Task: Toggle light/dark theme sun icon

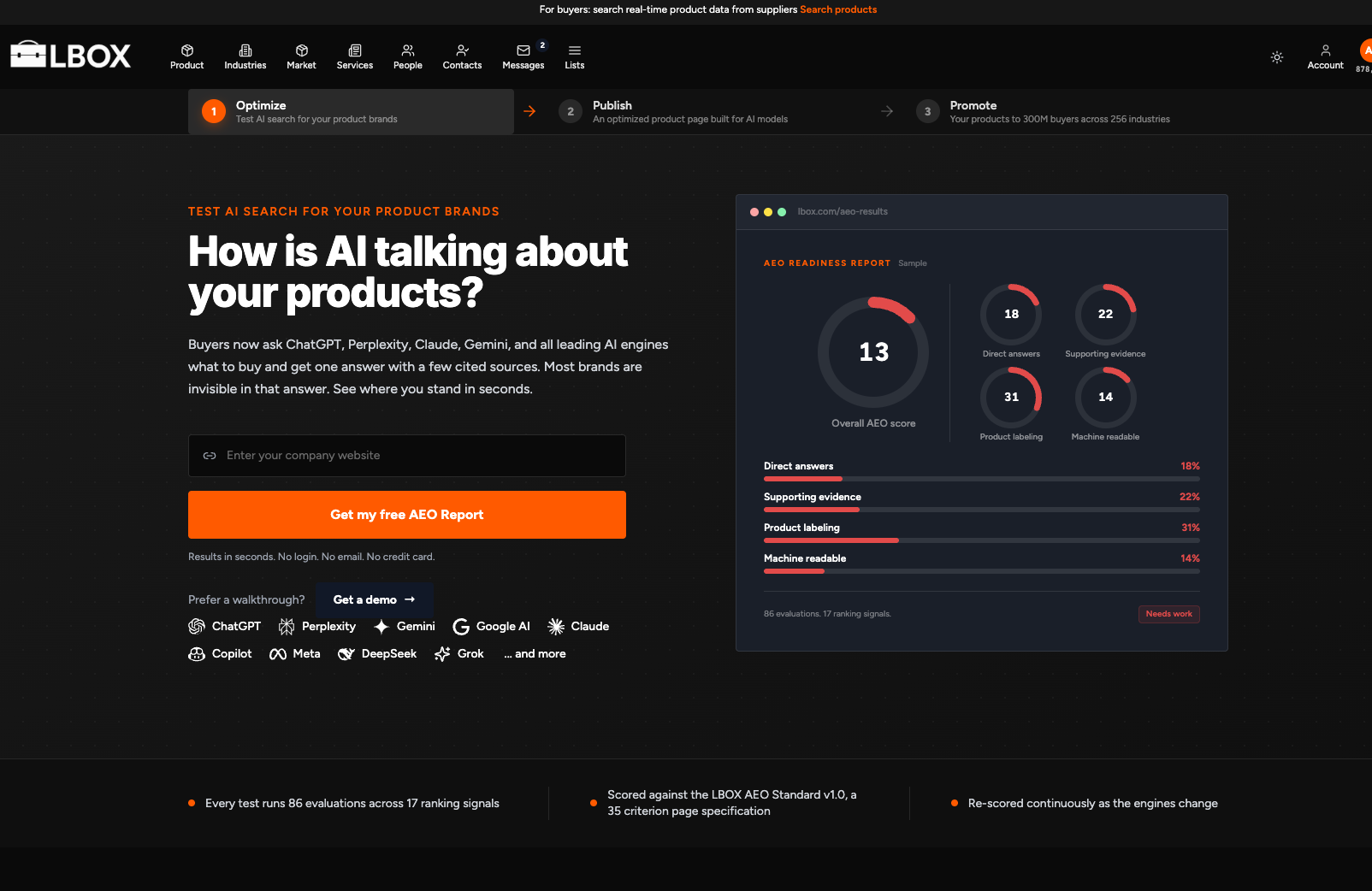Action: 1277,57
